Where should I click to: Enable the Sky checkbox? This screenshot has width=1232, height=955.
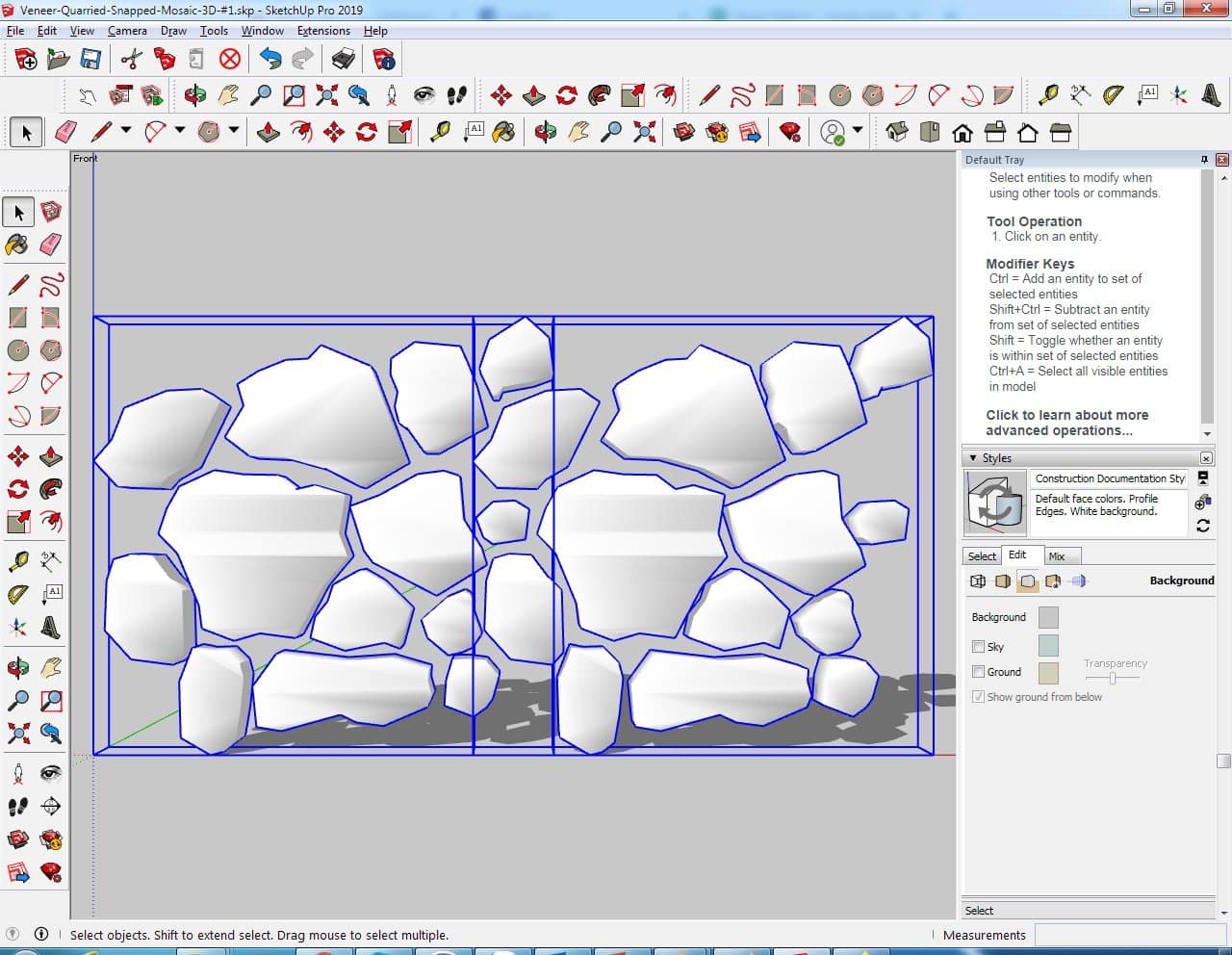pyautogui.click(x=978, y=647)
